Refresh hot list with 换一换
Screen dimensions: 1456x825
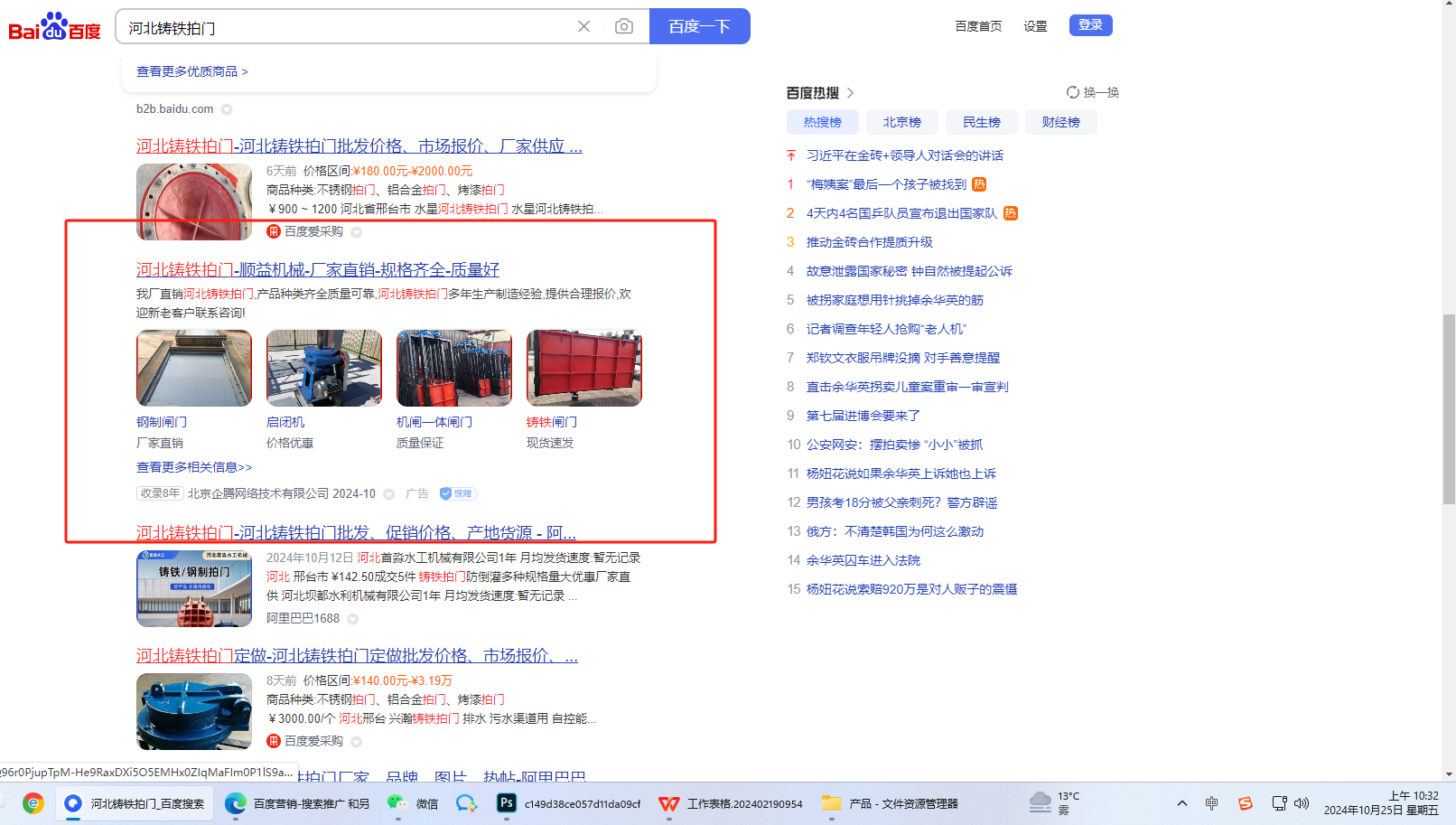point(1093,92)
